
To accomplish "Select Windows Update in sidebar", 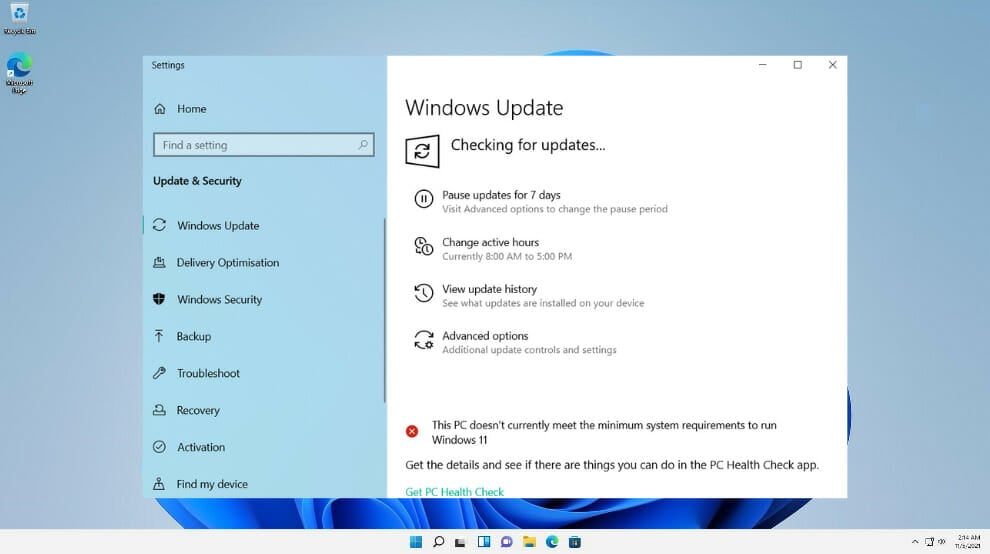I will pos(218,226).
